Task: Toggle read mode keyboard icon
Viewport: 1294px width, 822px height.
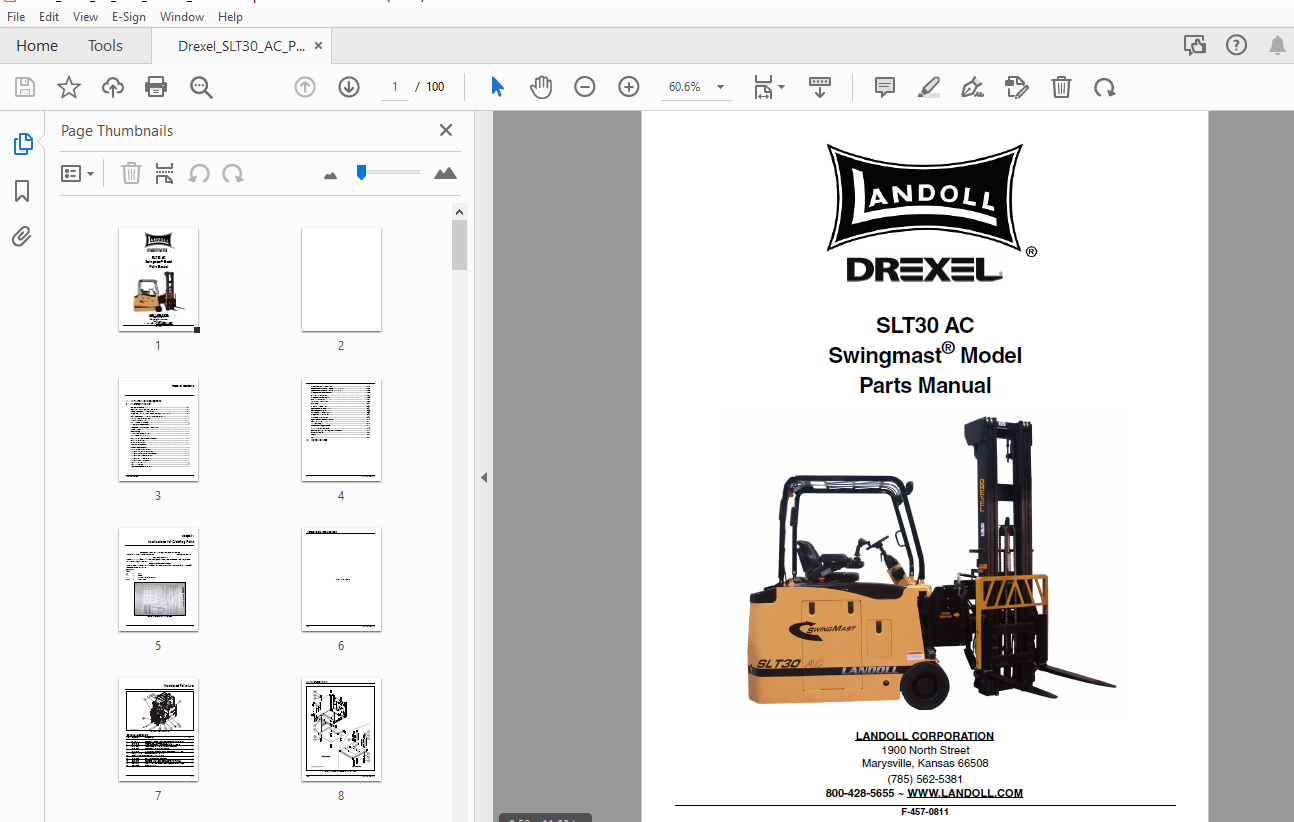Action: point(820,87)
